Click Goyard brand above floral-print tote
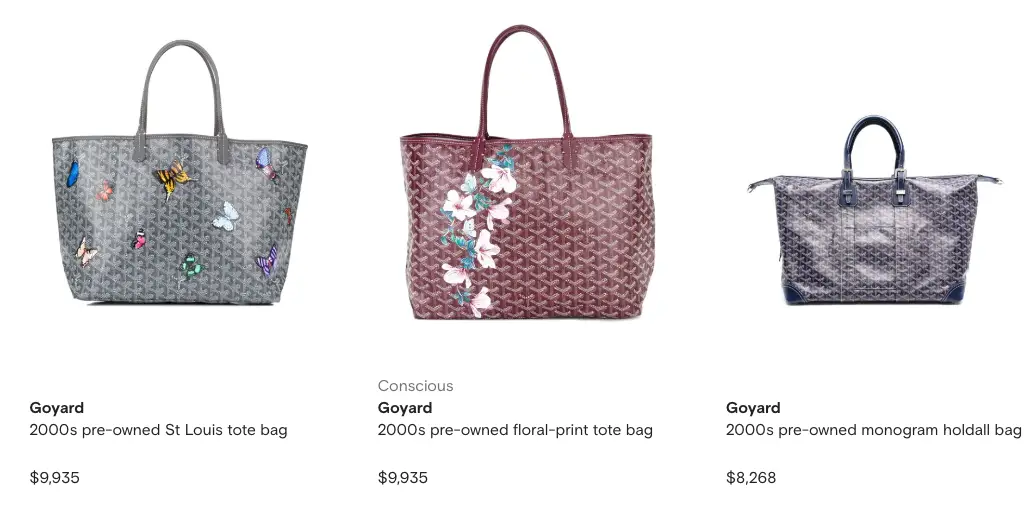This screenshot has width=1033, height=515. tap(405, 408)
